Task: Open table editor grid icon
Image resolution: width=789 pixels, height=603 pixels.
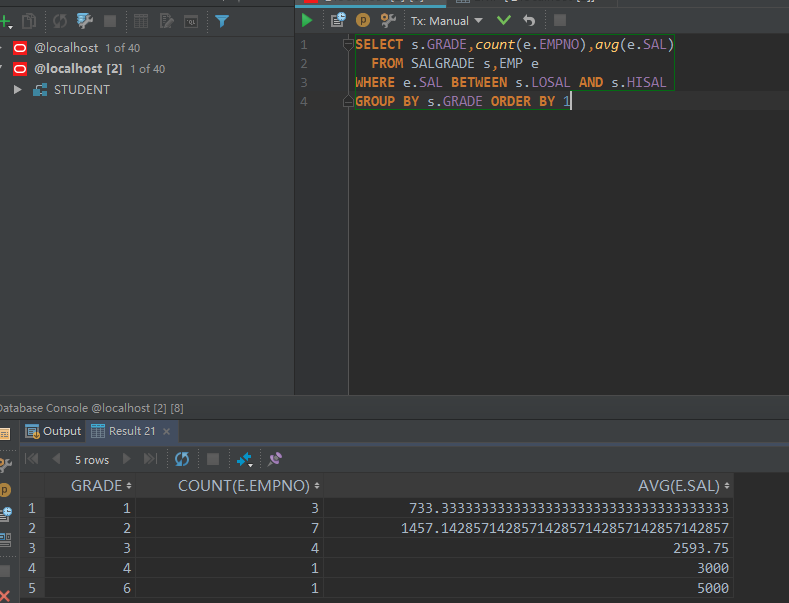Action: pos(141,21)
